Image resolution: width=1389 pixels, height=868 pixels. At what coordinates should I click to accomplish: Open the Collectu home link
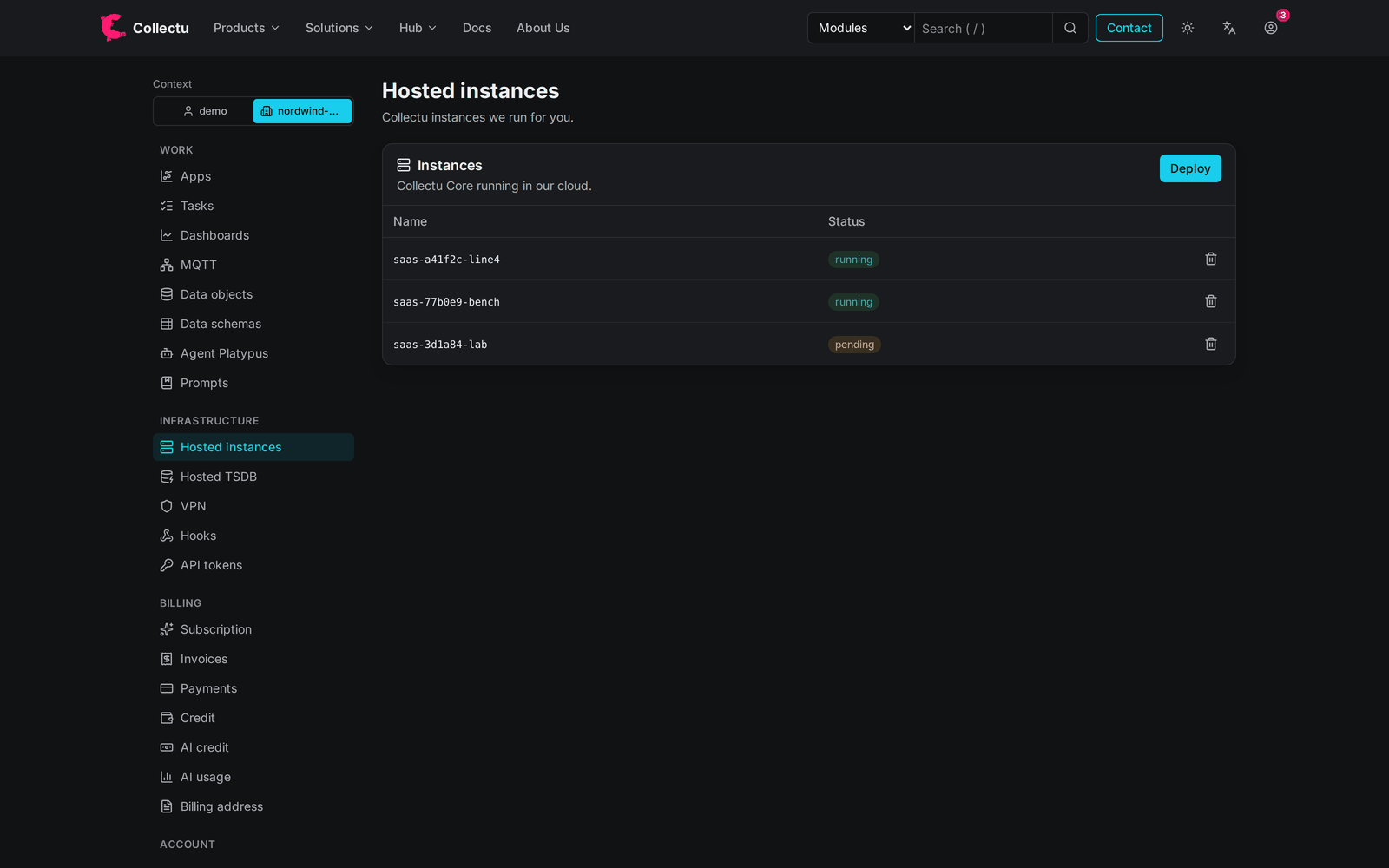145,28
